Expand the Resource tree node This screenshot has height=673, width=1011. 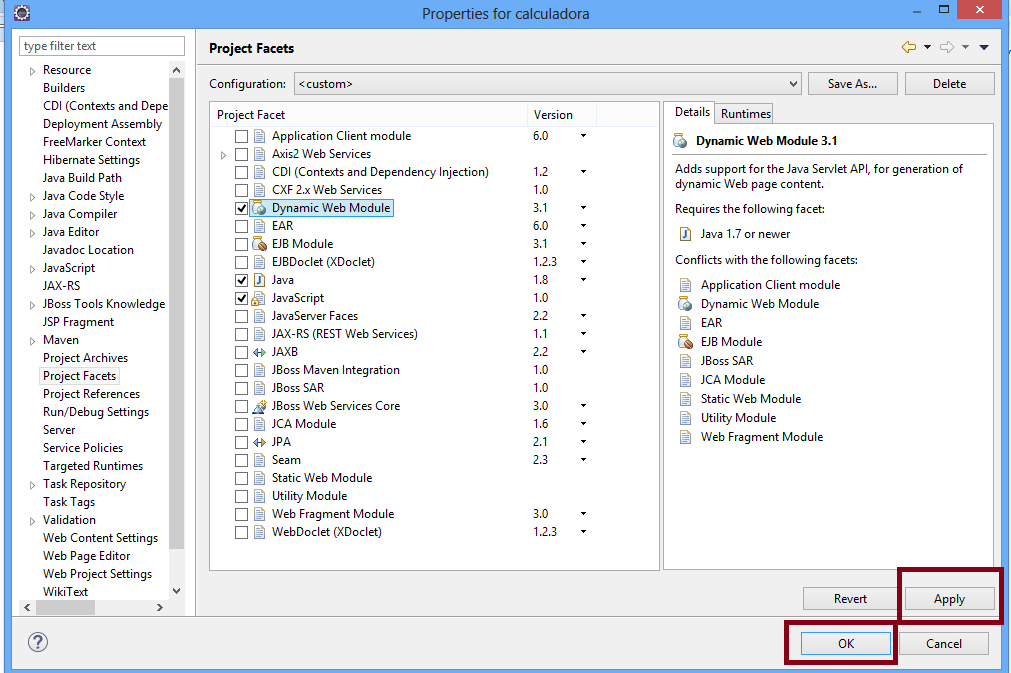coord(32,71)
